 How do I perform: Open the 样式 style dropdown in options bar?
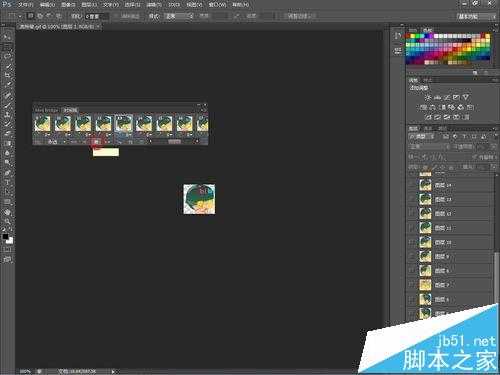(x=179, y=16)
